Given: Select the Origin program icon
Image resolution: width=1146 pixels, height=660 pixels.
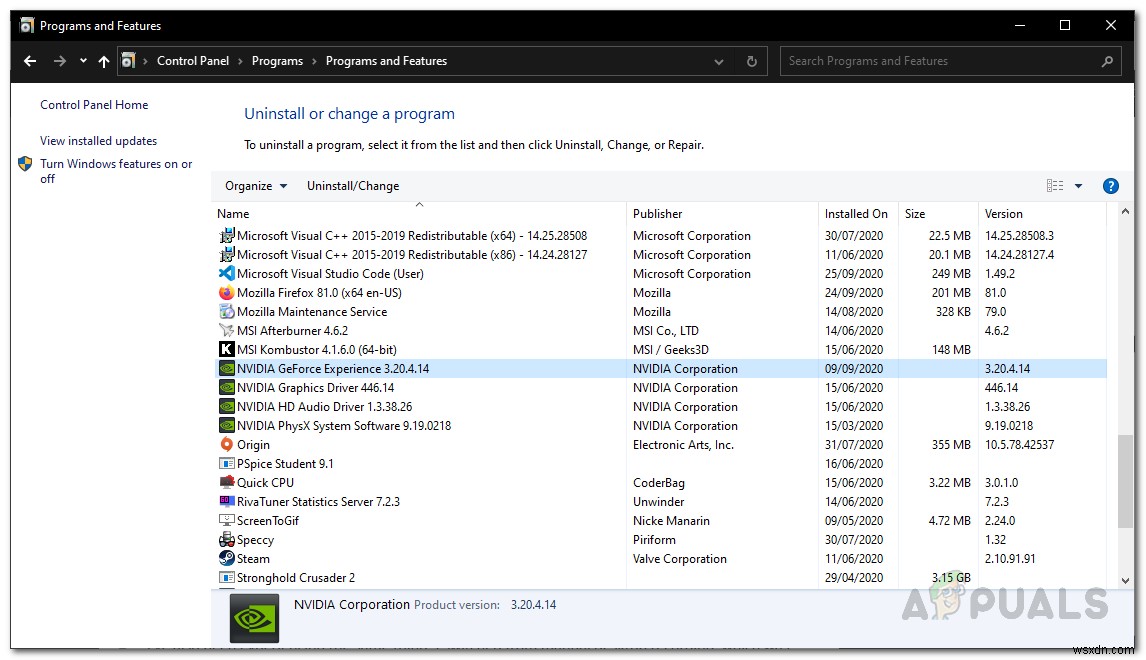Looking at the screenshot, I should click(x=227, y=444).
